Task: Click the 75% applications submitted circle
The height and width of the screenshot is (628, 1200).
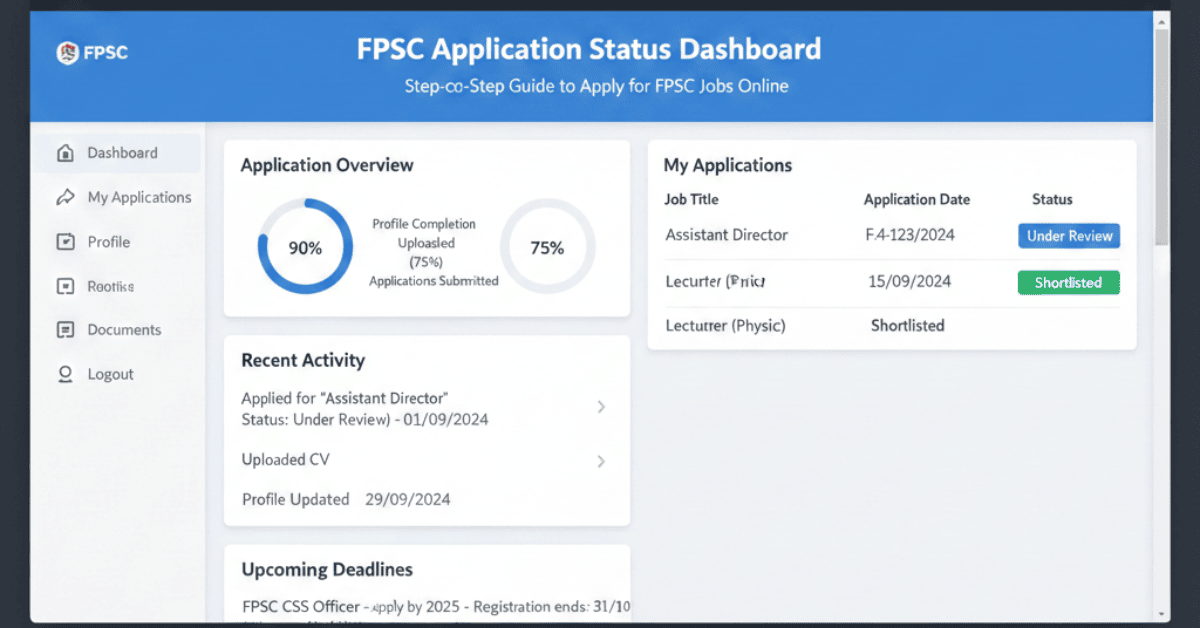Action: click(547, 247)
